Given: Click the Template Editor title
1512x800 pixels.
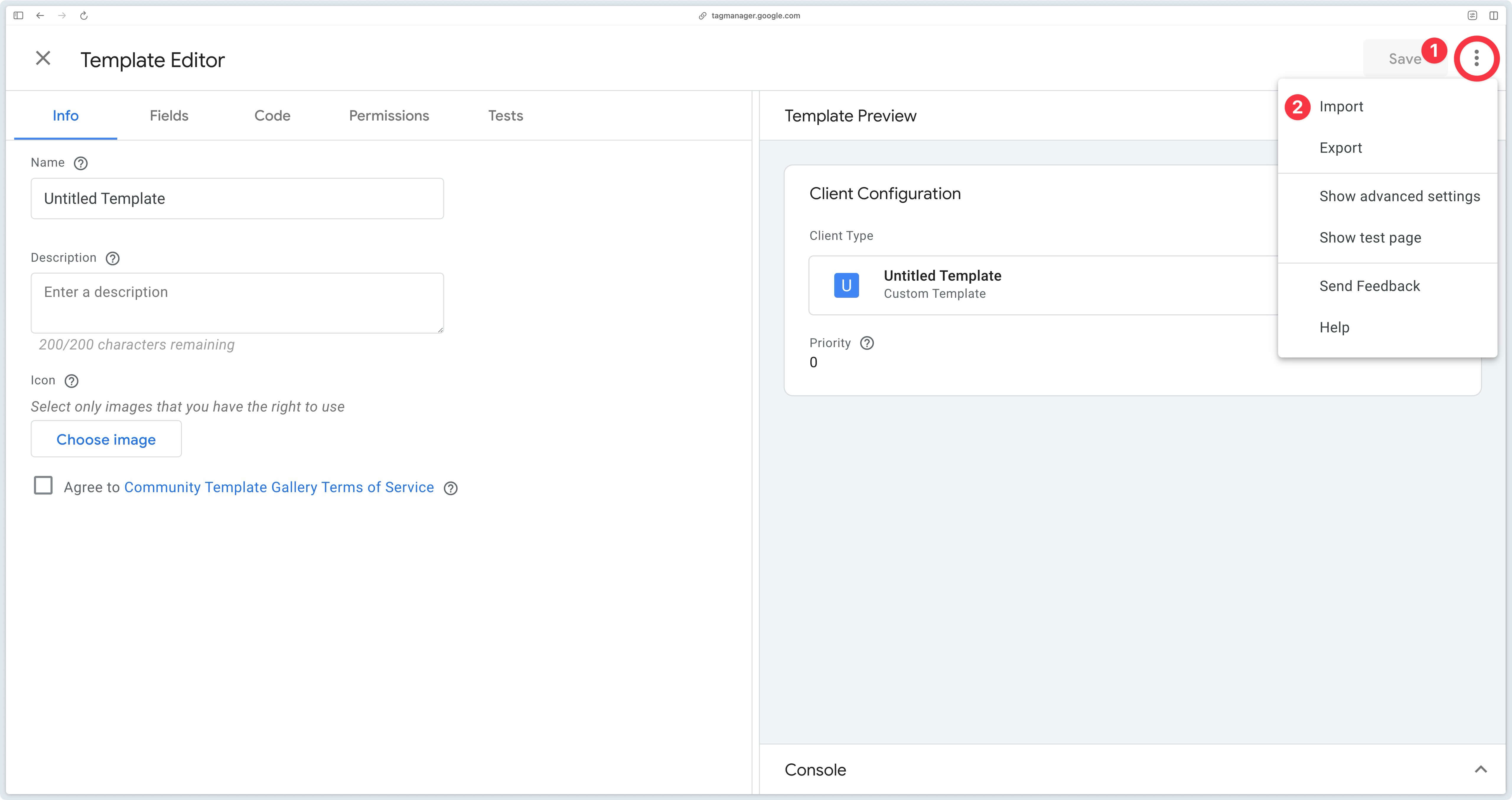Looking at the screenshot, I should coord(153,60).
